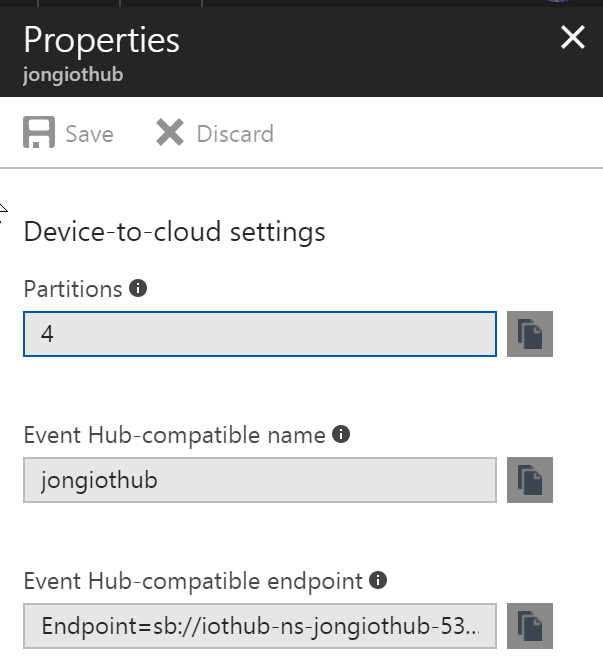Copy the Event Hub-compatible name
The height and width of the screenshot is (660, 603).
(530, 480)
